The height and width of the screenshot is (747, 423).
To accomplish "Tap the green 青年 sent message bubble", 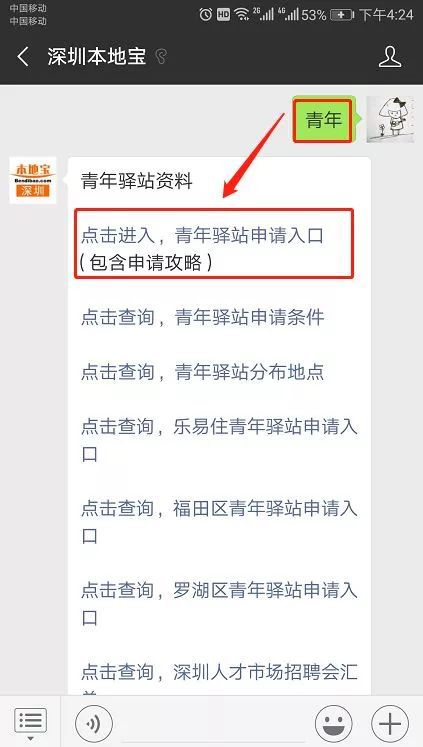I will point(323,121).
